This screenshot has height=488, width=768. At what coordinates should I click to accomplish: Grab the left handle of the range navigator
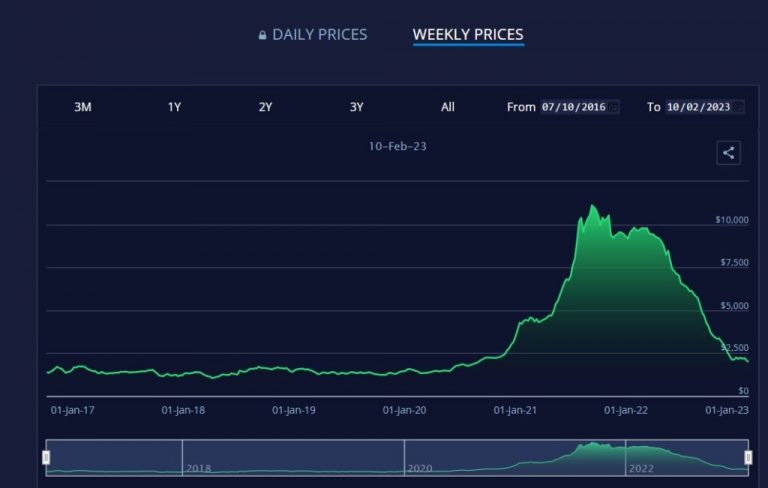tap(46, 457)
